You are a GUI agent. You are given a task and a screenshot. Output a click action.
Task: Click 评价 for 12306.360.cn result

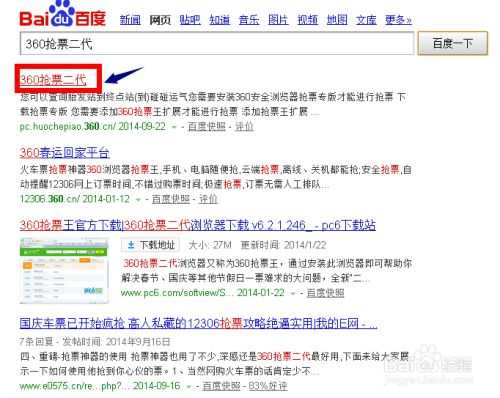pos(208,199)
